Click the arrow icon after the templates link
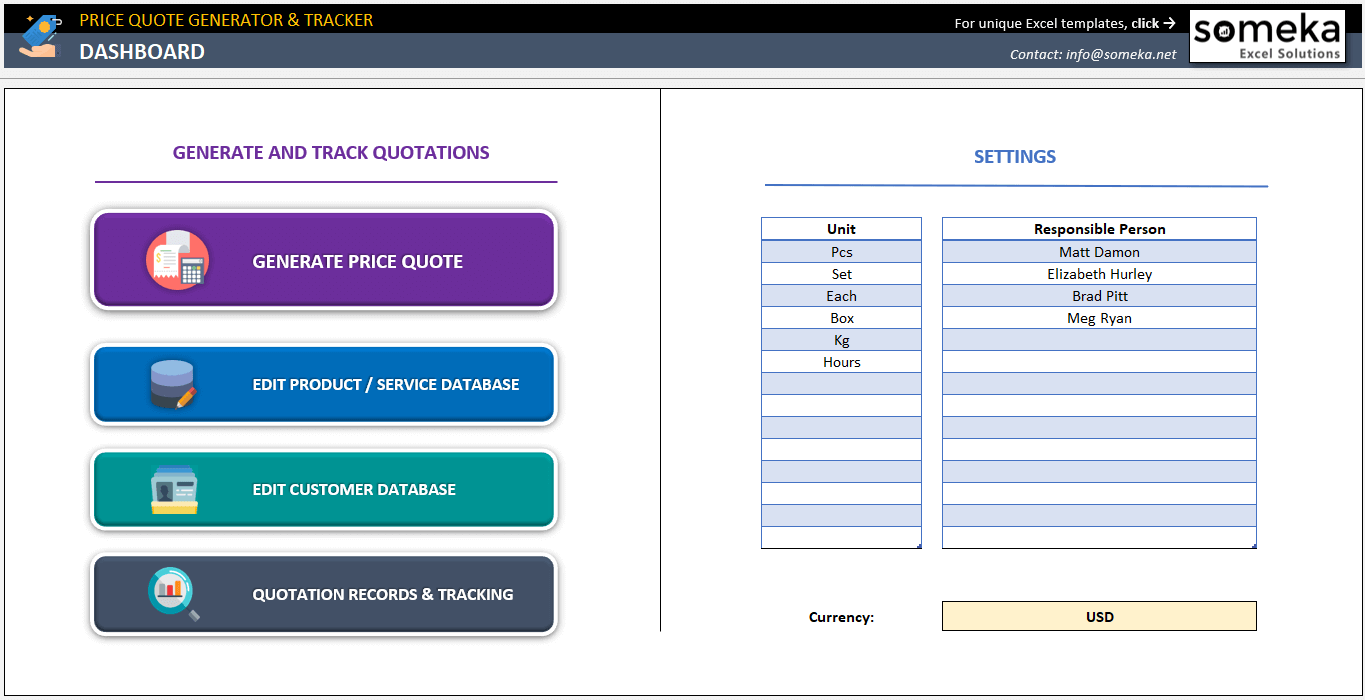Image resolution: width=1365 pixels, height=700 pixels. click(x=1172, y=22)
